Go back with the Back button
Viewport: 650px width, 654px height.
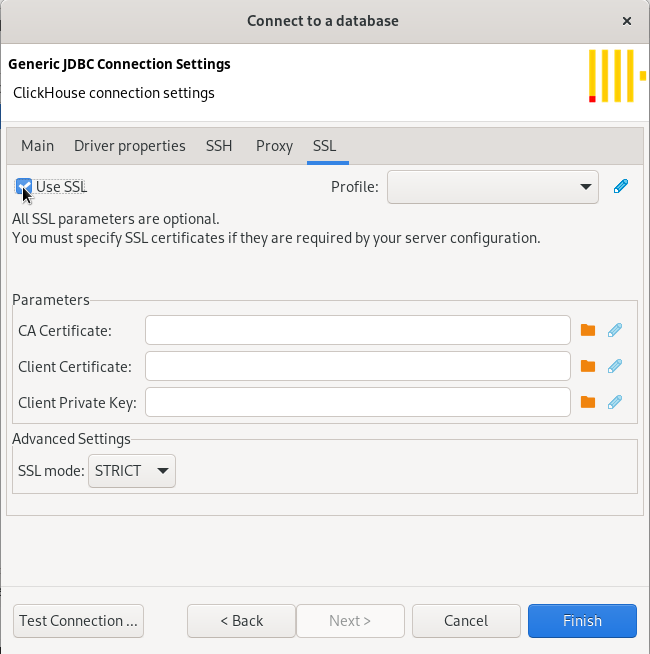click(241, 621)
